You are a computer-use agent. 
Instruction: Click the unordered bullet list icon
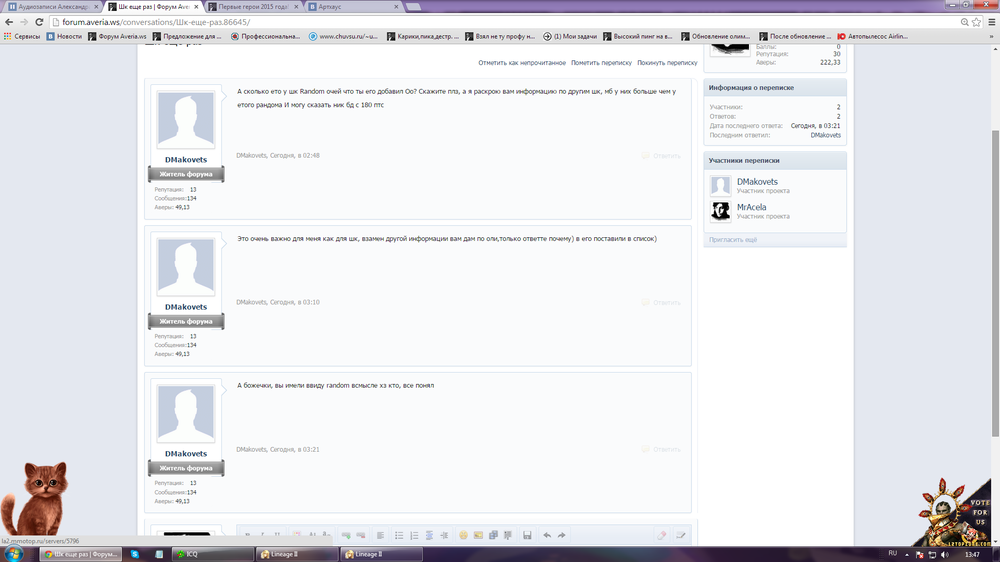[x=398, y=535]
